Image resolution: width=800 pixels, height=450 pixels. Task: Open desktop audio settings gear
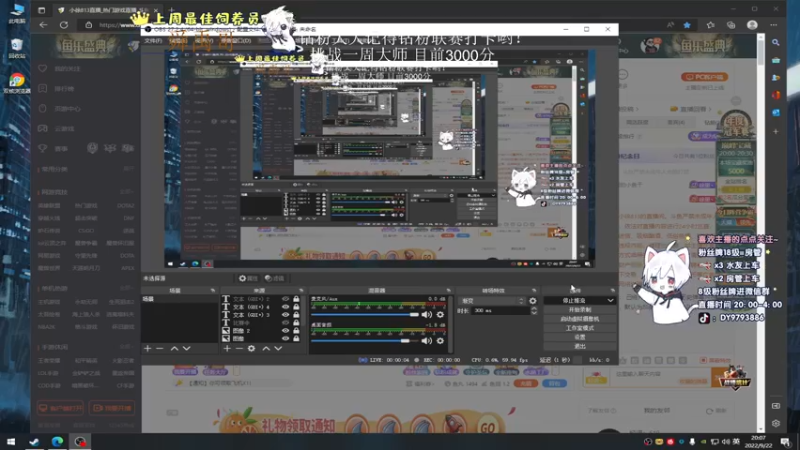440,340
